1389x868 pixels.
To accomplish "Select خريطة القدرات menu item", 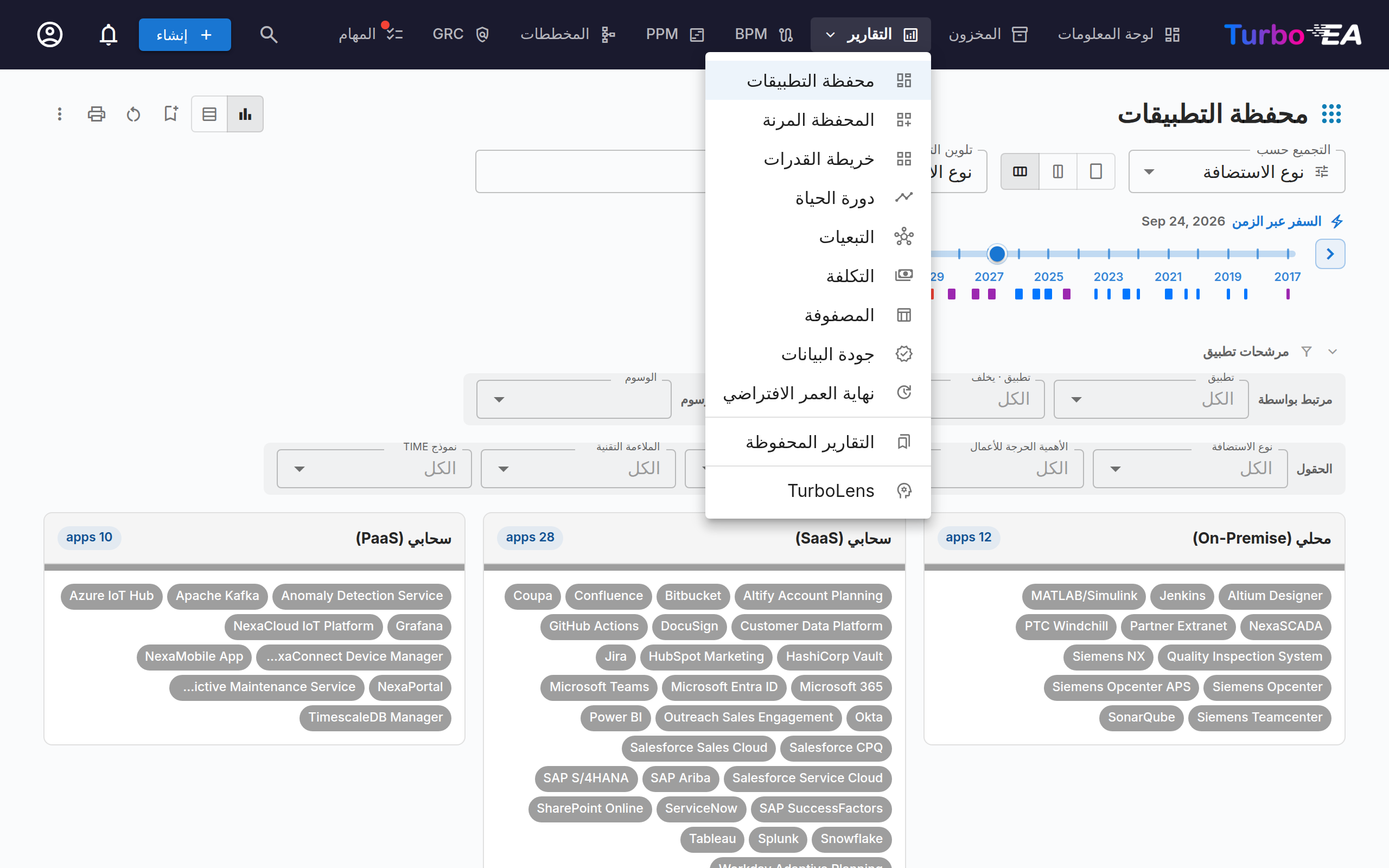I will (818, 159).
